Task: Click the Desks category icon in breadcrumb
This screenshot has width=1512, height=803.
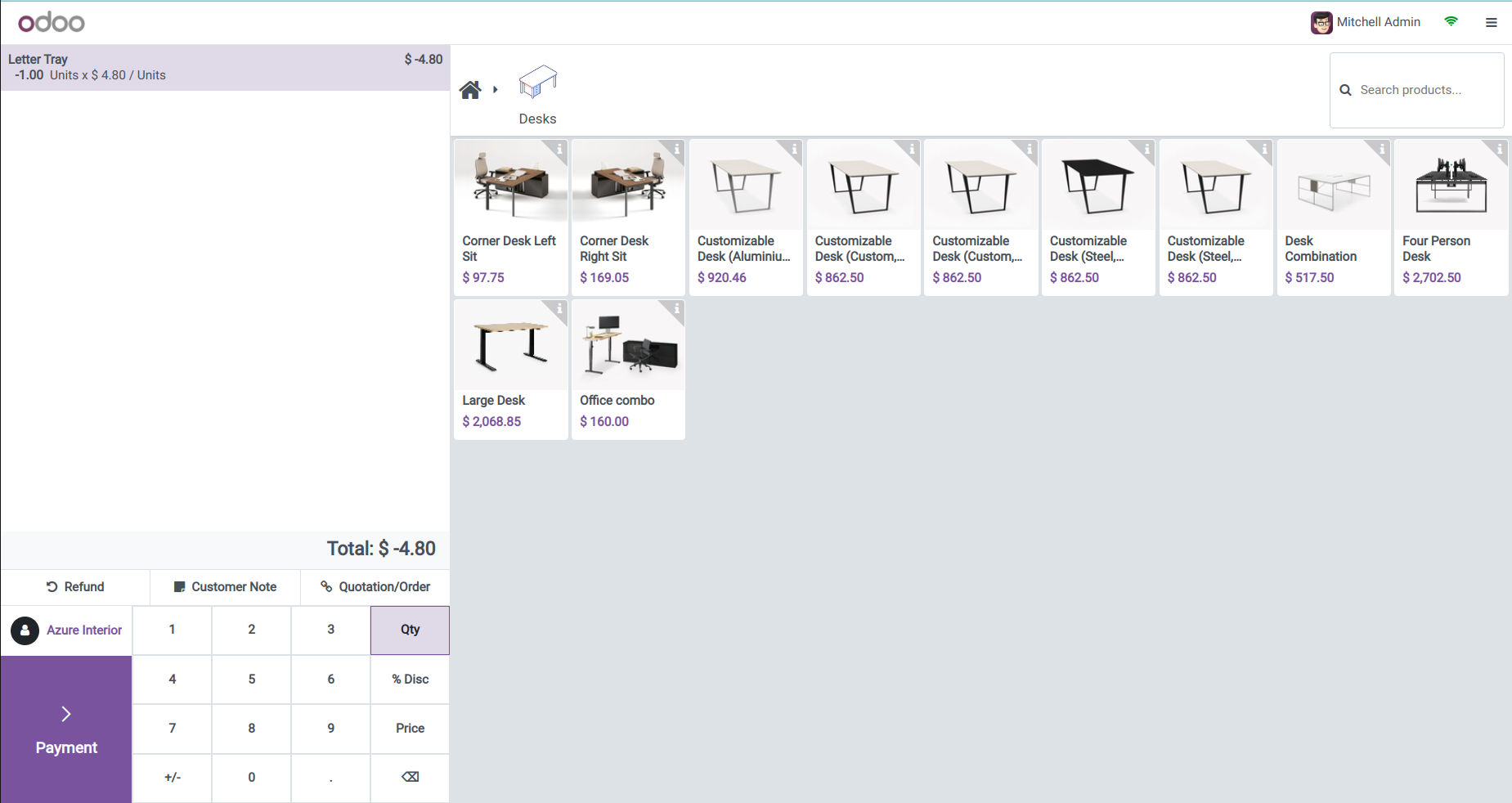Action: coord(537,83)
